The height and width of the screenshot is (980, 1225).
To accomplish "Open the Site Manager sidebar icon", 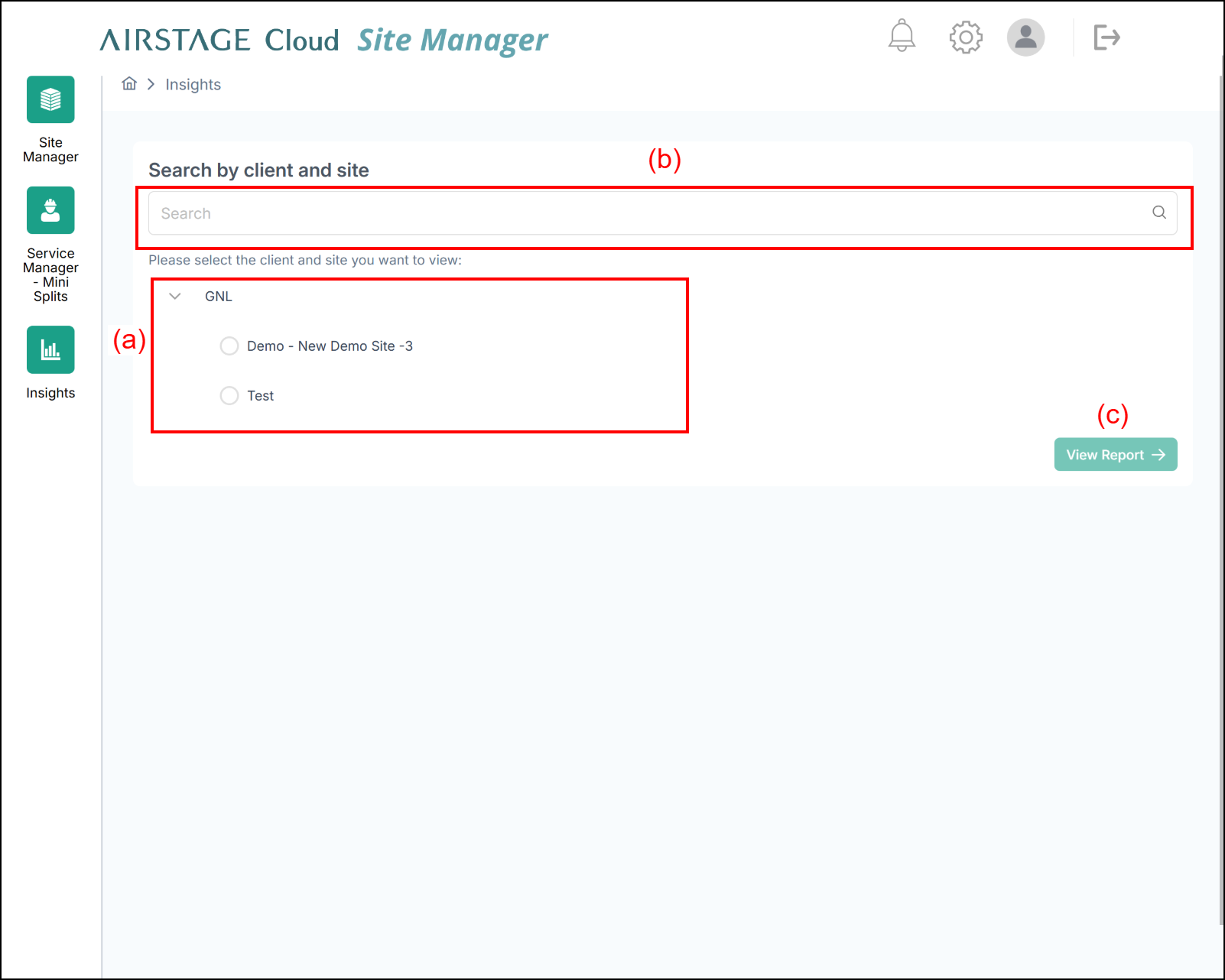I will (50, 99).
